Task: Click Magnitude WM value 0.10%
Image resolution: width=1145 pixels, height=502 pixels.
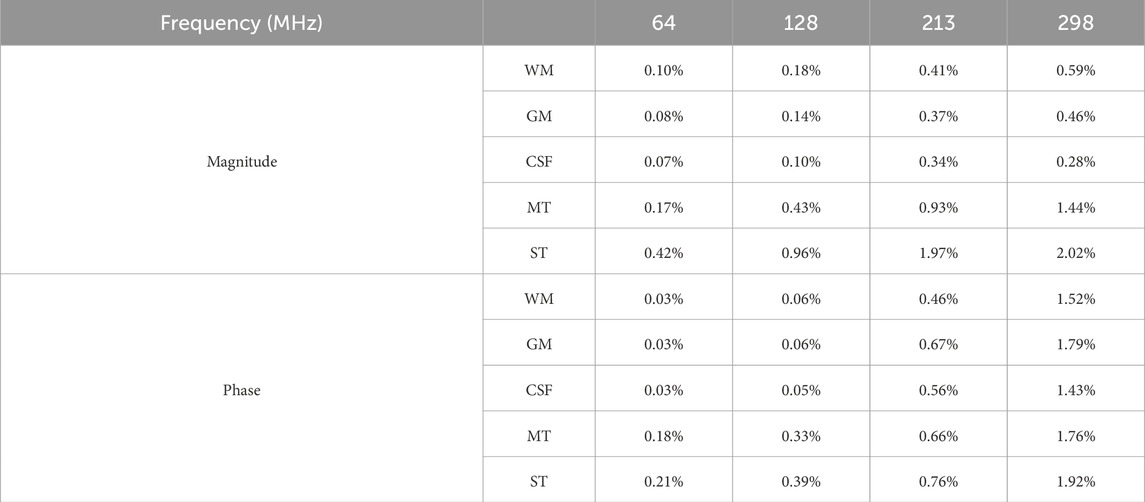Action: (x=664, y=70)
